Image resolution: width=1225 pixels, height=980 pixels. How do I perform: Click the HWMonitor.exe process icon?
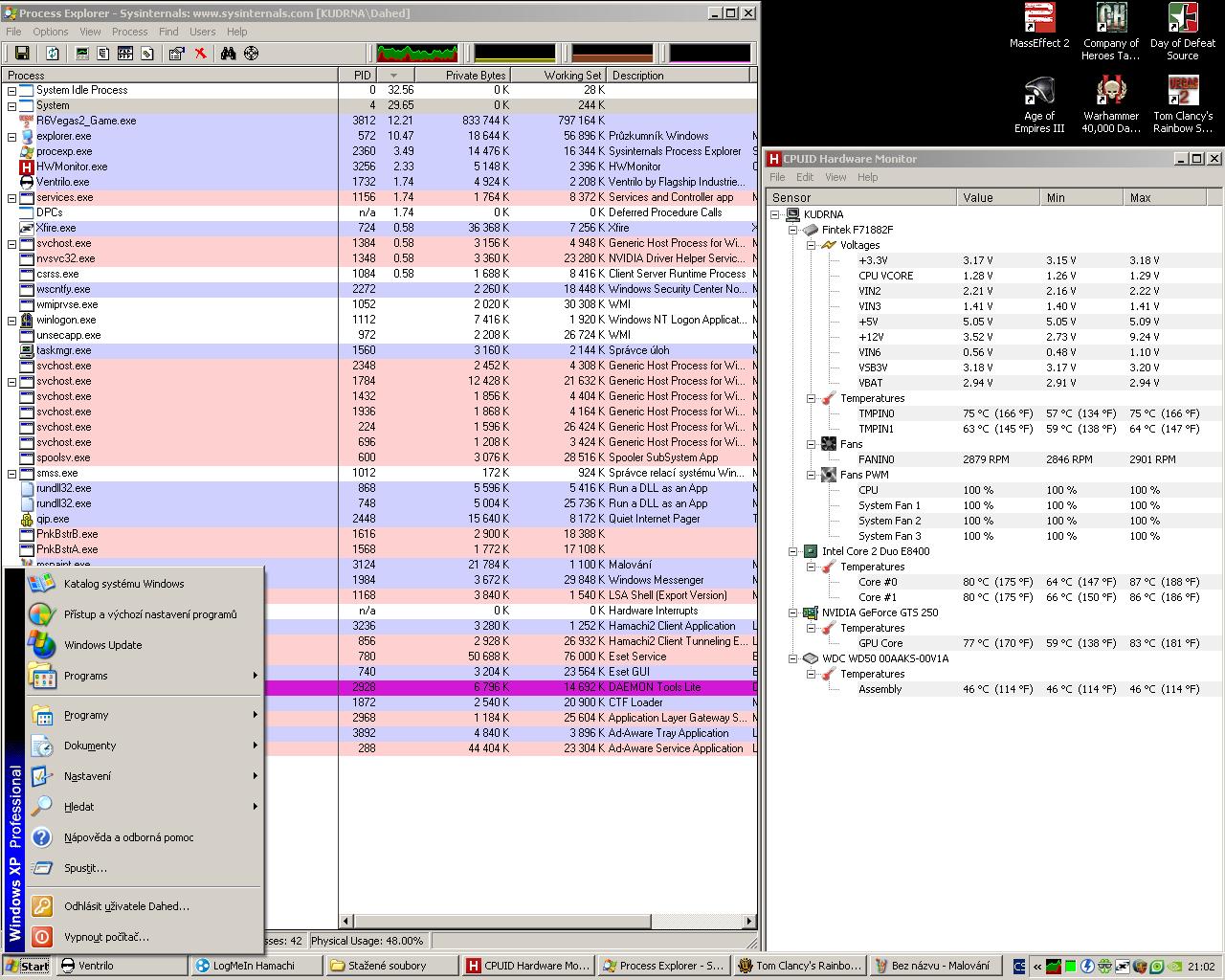[27, 167]
